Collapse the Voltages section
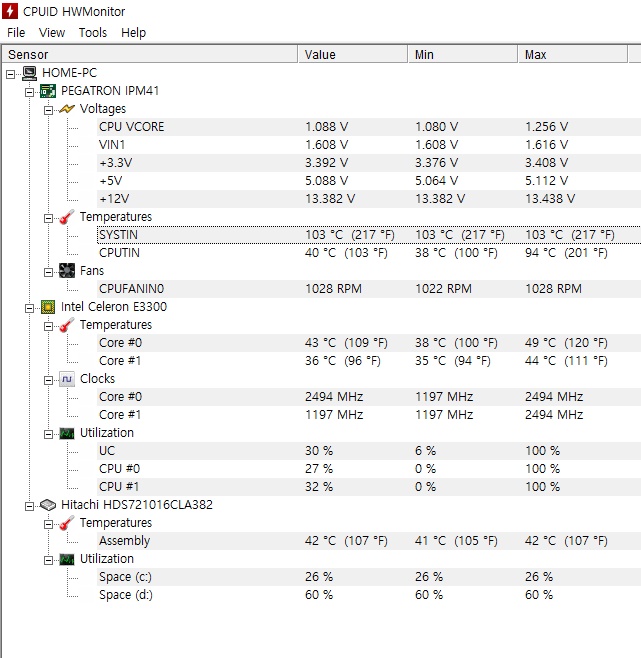Screen dimensions: 641x658 tap(49, 110)
